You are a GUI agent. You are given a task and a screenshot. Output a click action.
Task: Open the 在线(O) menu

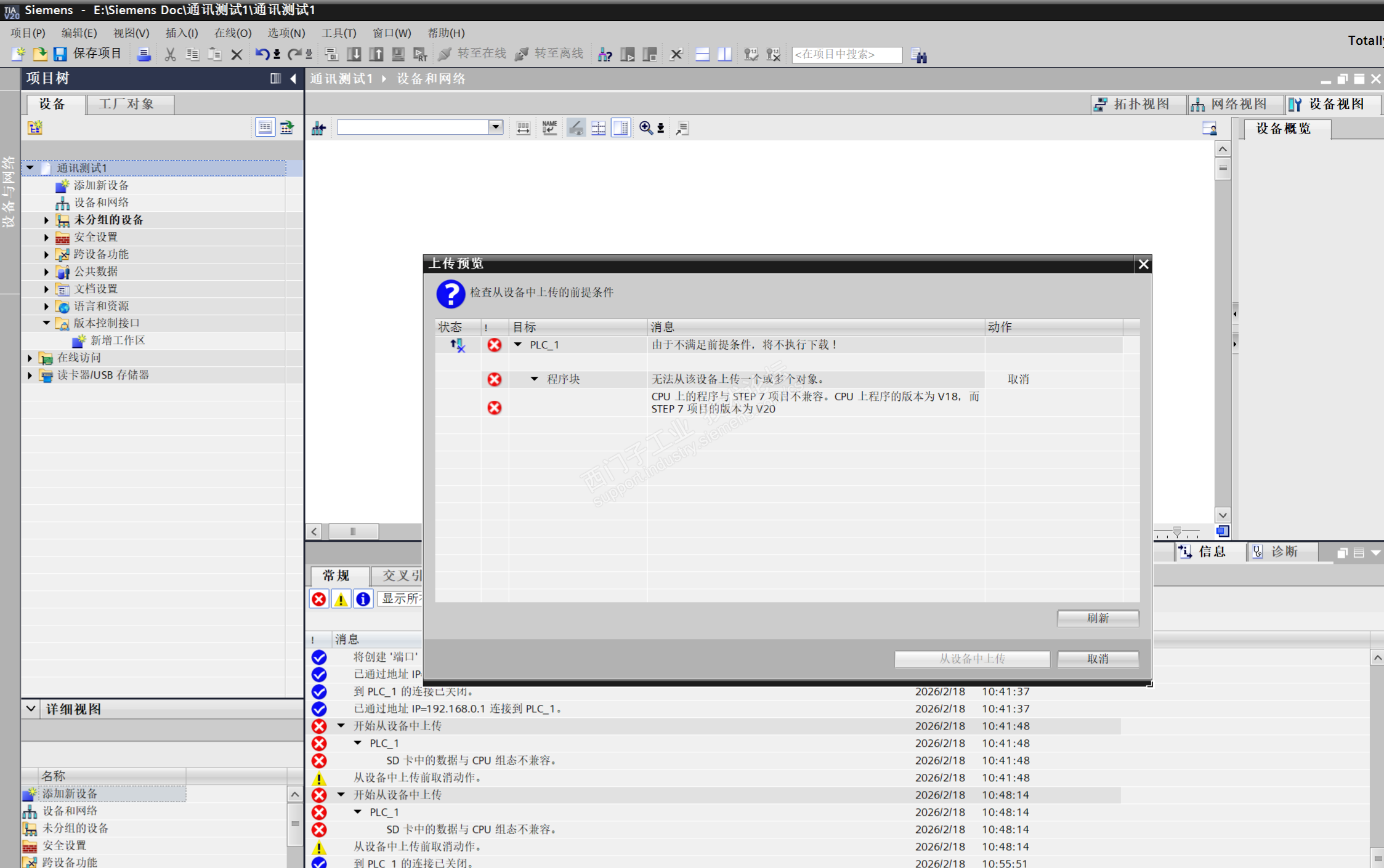(232, 33)
